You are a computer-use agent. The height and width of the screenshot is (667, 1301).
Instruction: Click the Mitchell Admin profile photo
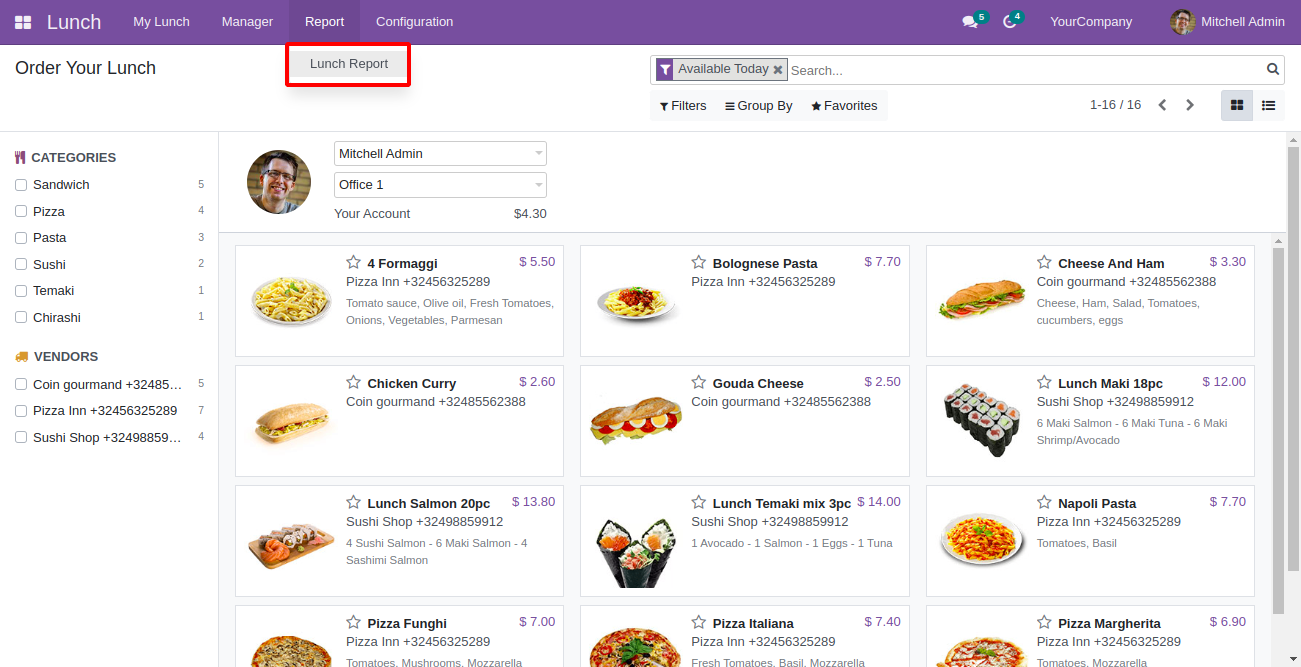(x=279, y=182)
